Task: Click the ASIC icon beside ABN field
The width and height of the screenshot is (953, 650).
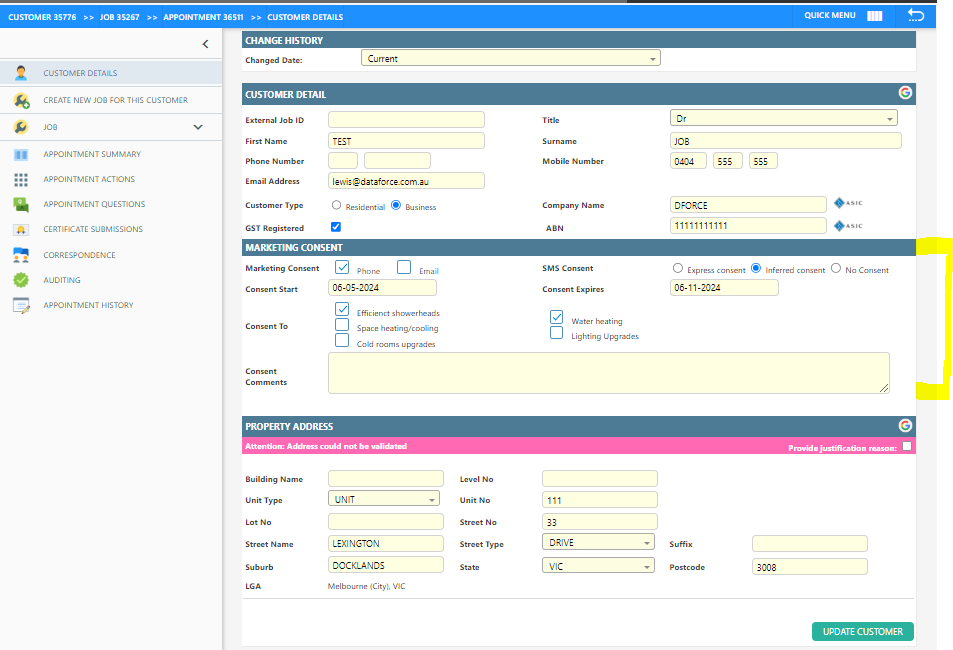Action: tap(847, 226)
